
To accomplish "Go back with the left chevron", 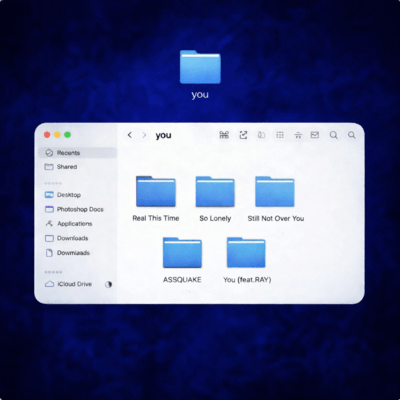I will [x=130, y=135].
